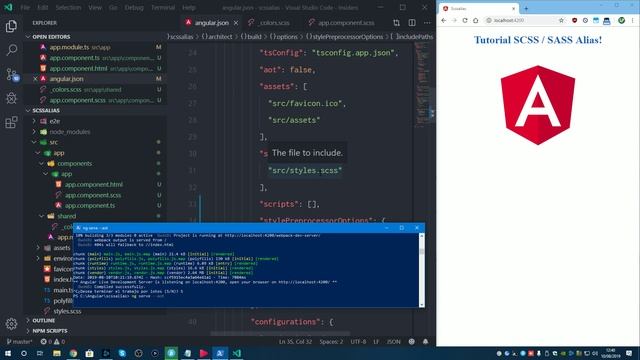Collapse the SCSSALIAS folder section
This screenshot has height=360, width=640.
tap(46, 111)
